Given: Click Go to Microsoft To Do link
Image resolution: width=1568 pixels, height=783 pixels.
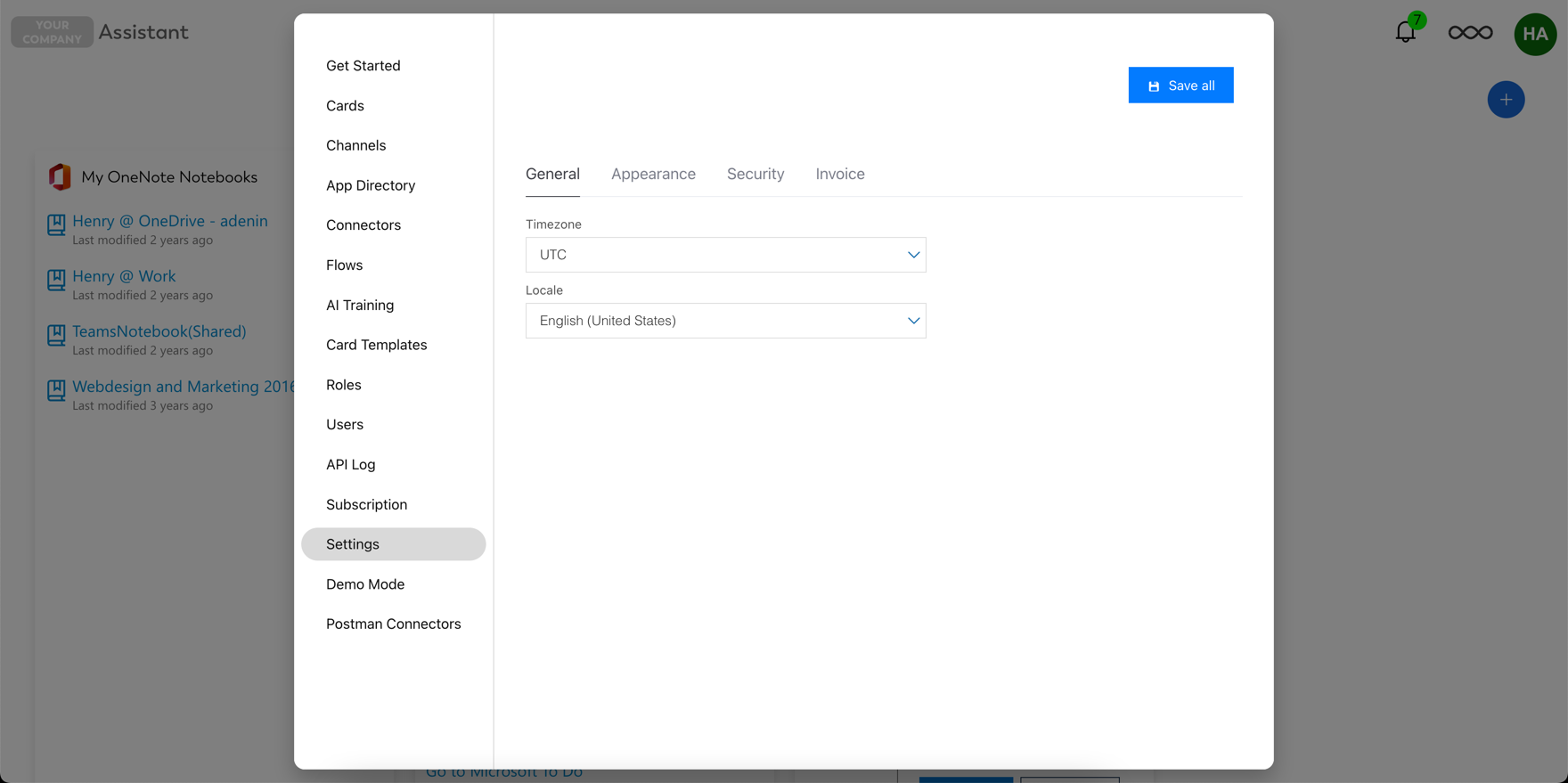Looking at the screenshot, I should click(x=504, y=772).
